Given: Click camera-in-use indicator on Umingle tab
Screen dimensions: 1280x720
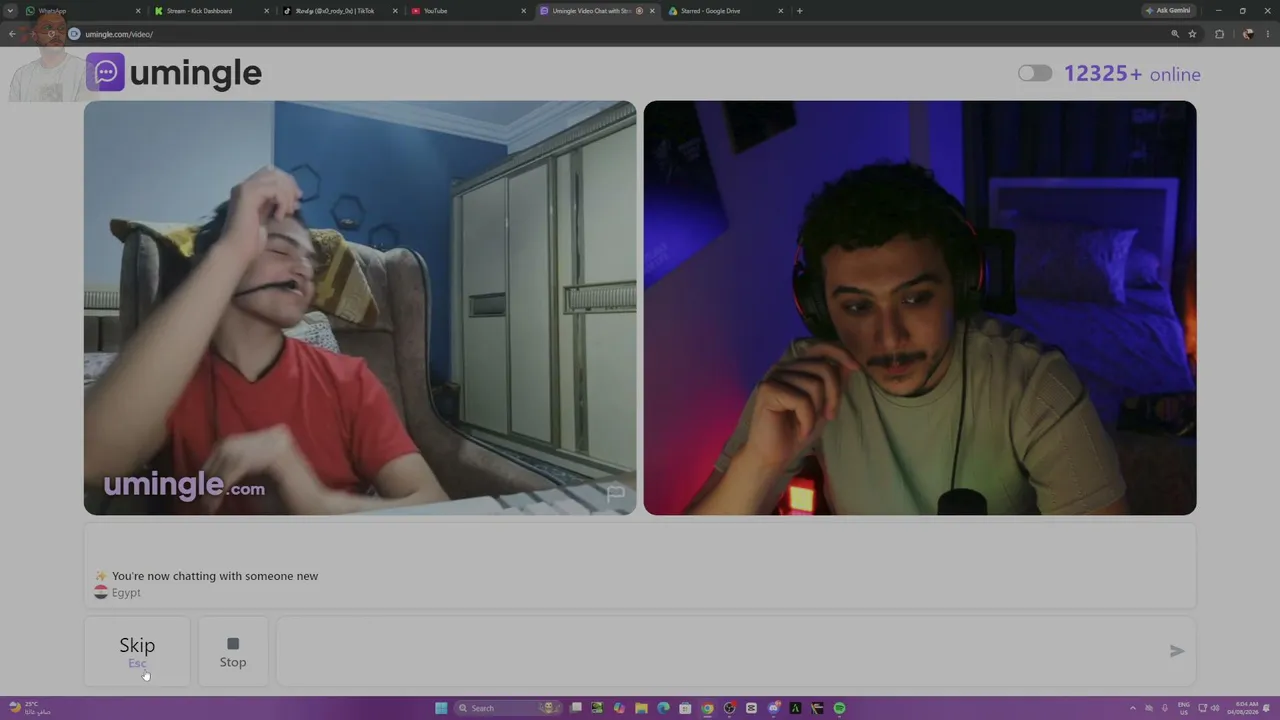Looking at the screenshot, I should [x=640, y=11].
